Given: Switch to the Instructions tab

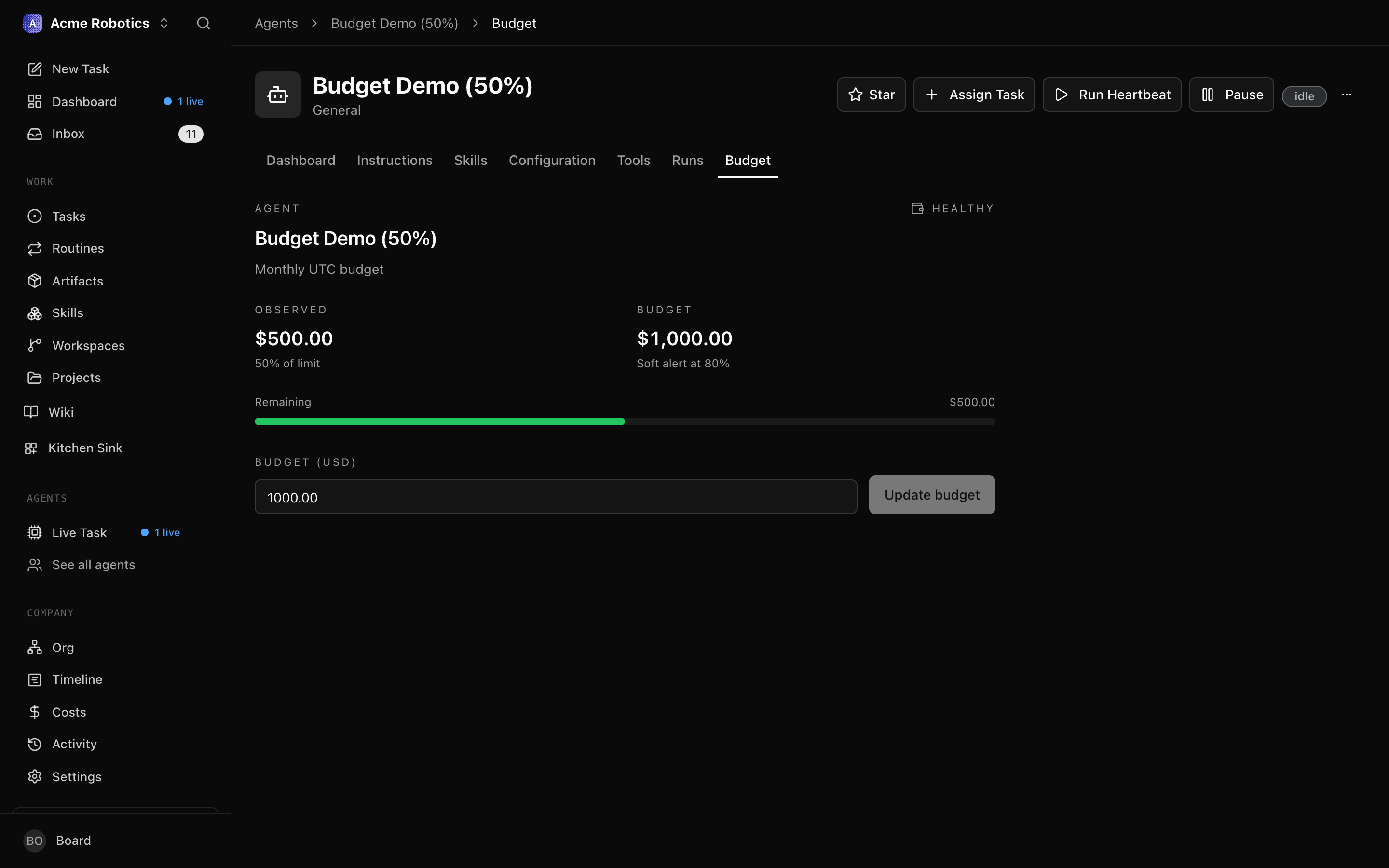Looking at the screenshot, I should coord(395,160).
